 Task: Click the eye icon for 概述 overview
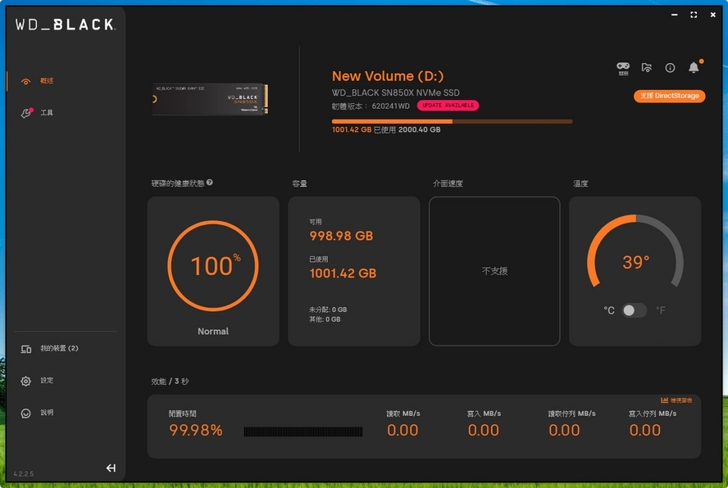point(26,80)
